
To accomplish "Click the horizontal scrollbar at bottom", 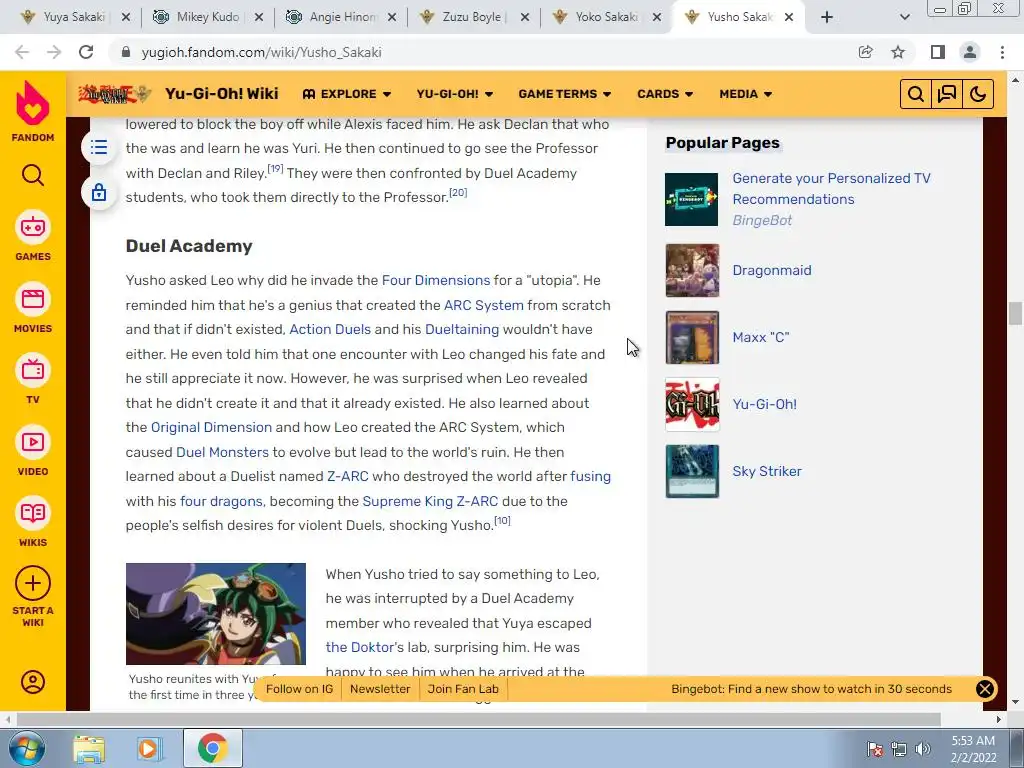I will (478, 719).
